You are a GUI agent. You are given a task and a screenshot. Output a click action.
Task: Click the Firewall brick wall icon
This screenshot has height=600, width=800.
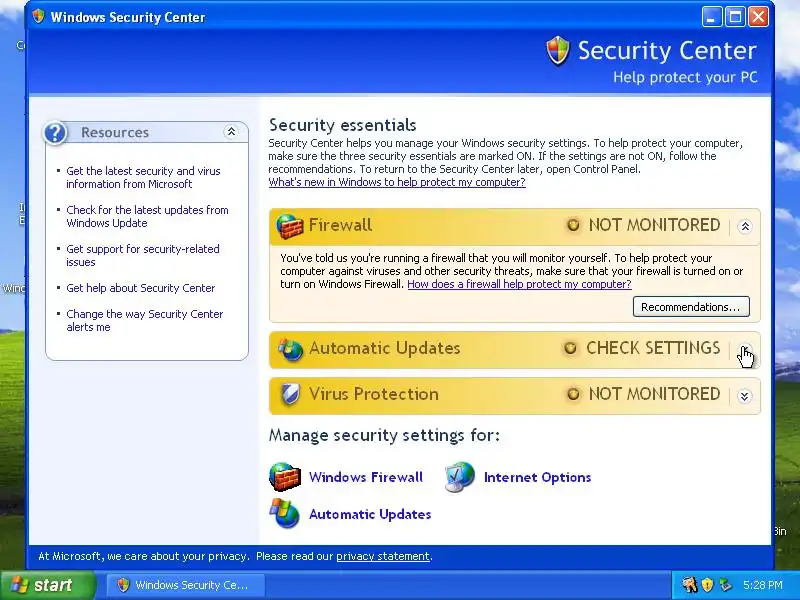click(x=289, y=226)
